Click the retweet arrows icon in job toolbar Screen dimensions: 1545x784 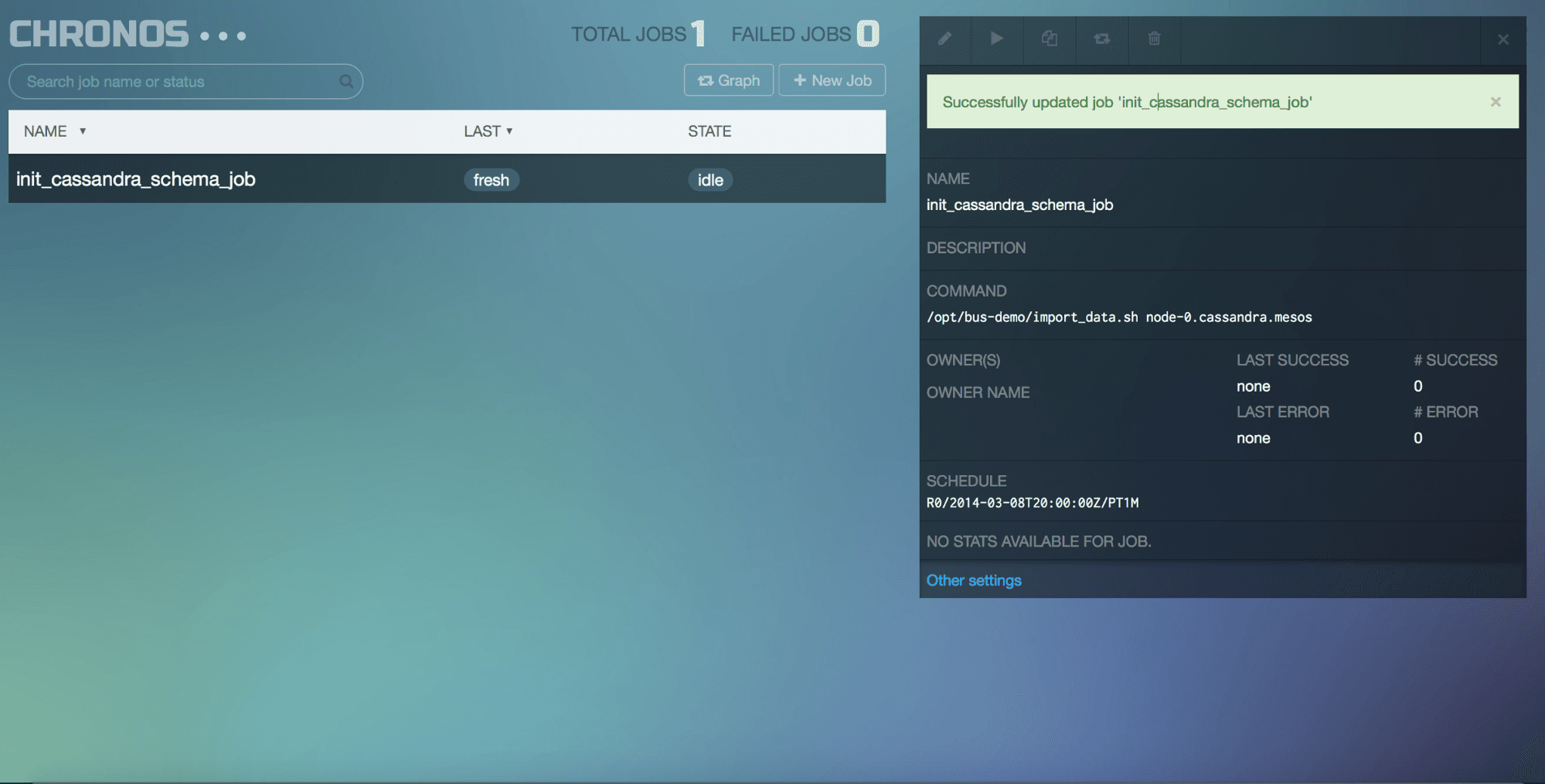pos(1101,39)
